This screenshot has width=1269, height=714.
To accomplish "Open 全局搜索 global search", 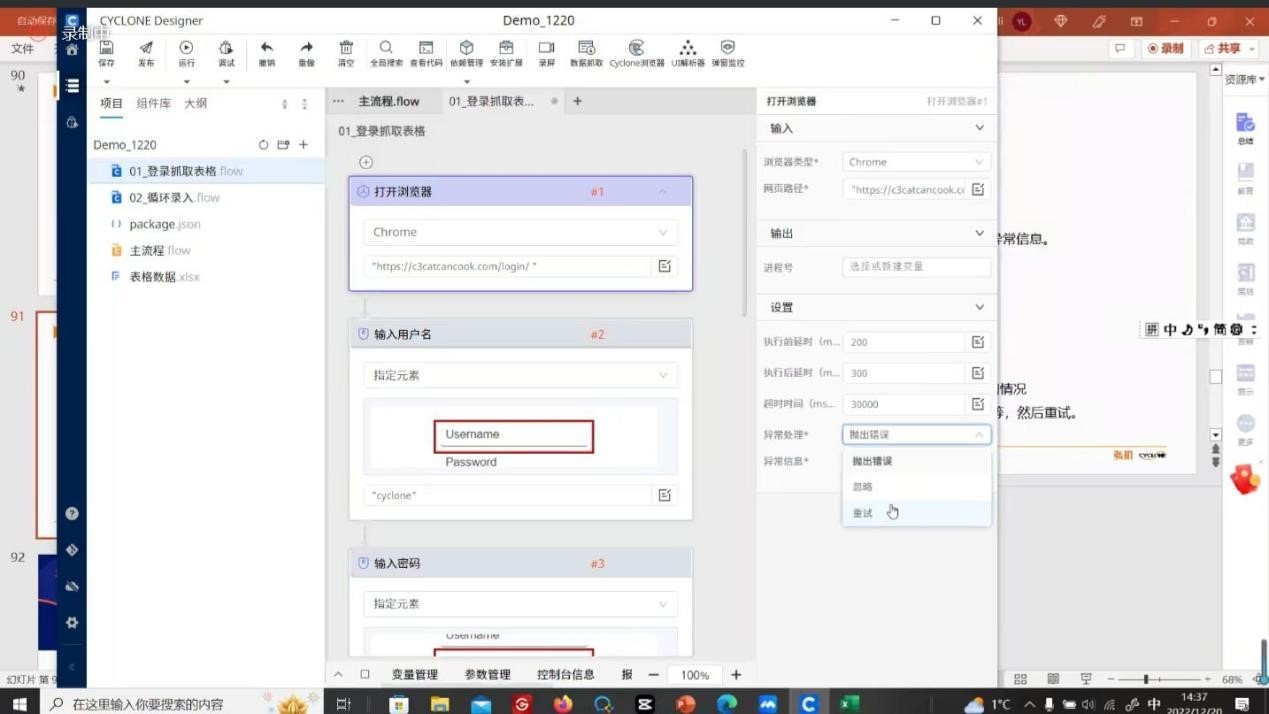I will point(386,52).
